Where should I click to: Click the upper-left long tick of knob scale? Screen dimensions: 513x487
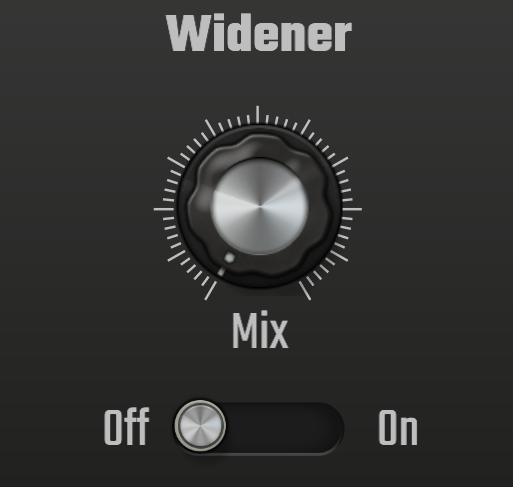210,128
